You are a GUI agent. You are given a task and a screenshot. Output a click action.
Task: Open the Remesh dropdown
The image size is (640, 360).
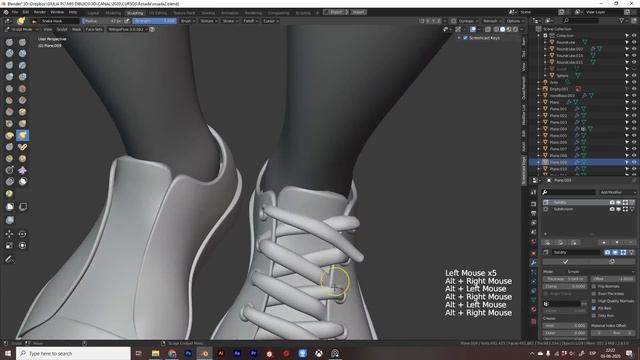pyautogui.click(x=491, y=21)
